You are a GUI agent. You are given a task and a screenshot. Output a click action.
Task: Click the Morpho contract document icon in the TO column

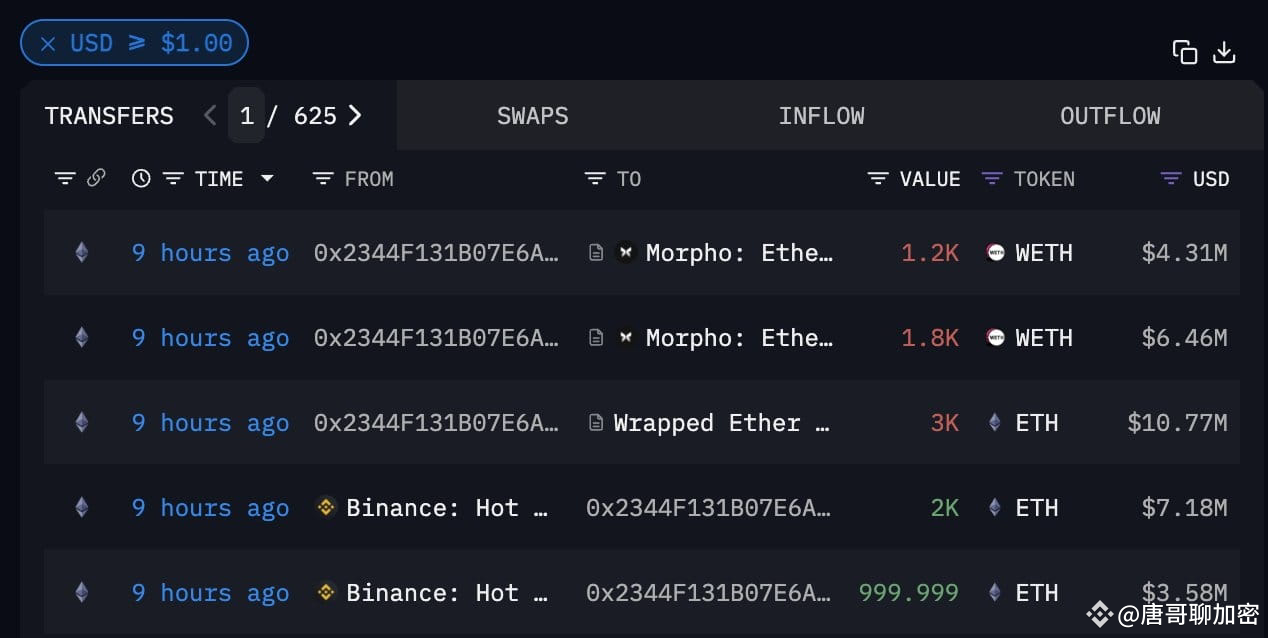click(x=597, y=252)
